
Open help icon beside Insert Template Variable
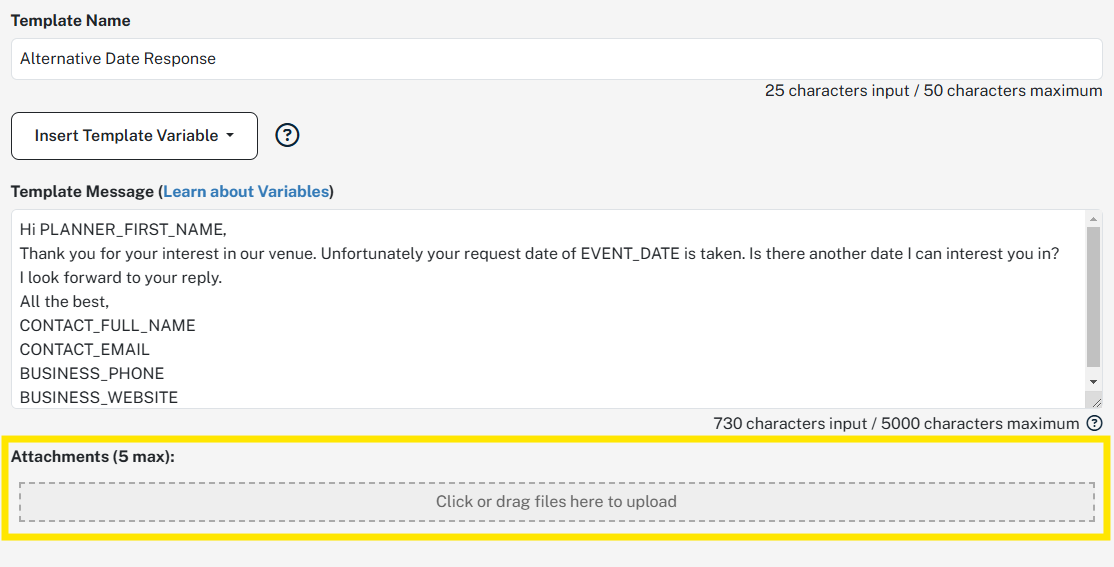pos(287,135)
